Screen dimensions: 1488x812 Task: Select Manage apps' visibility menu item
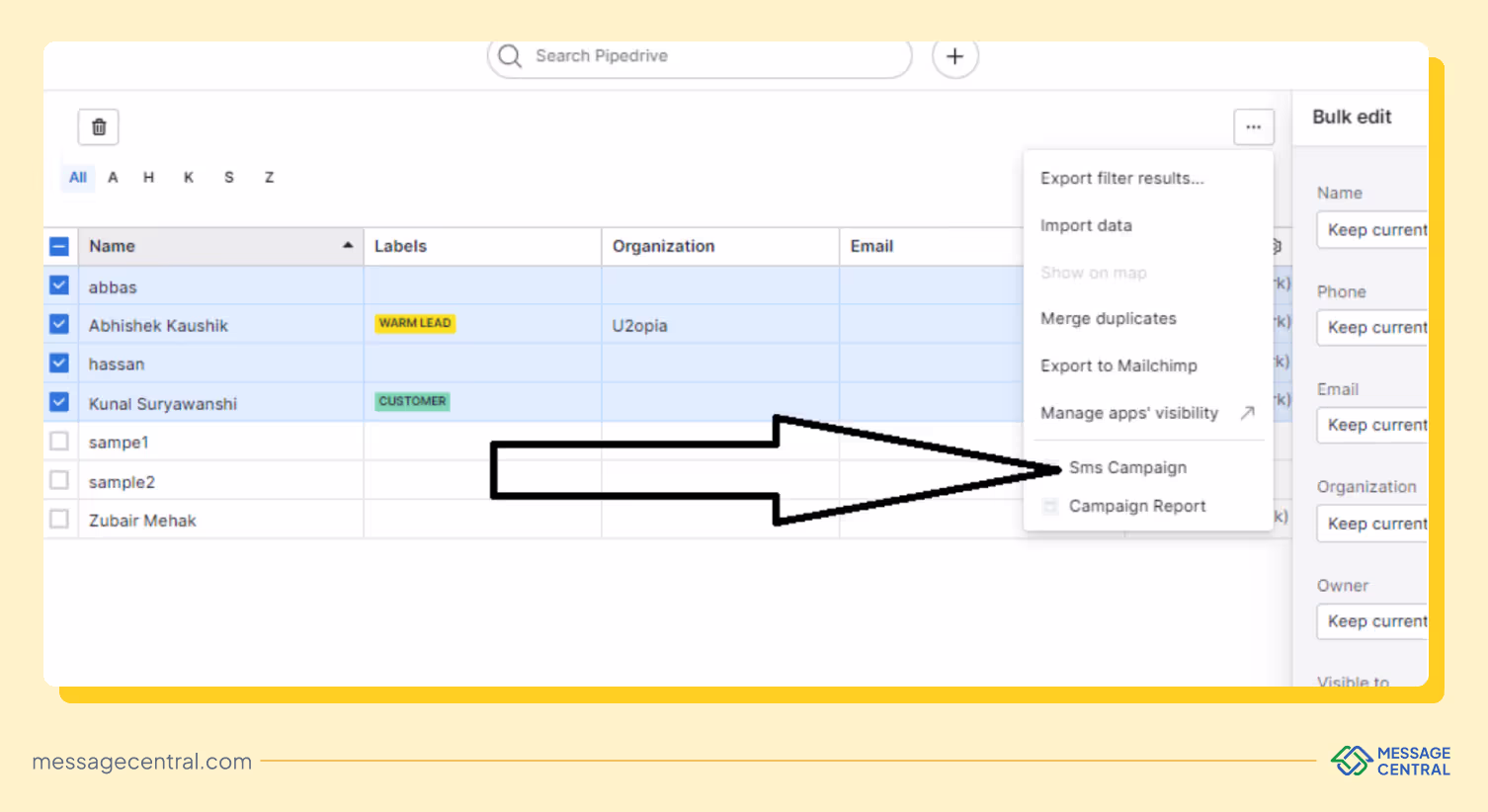(1129, 413)
